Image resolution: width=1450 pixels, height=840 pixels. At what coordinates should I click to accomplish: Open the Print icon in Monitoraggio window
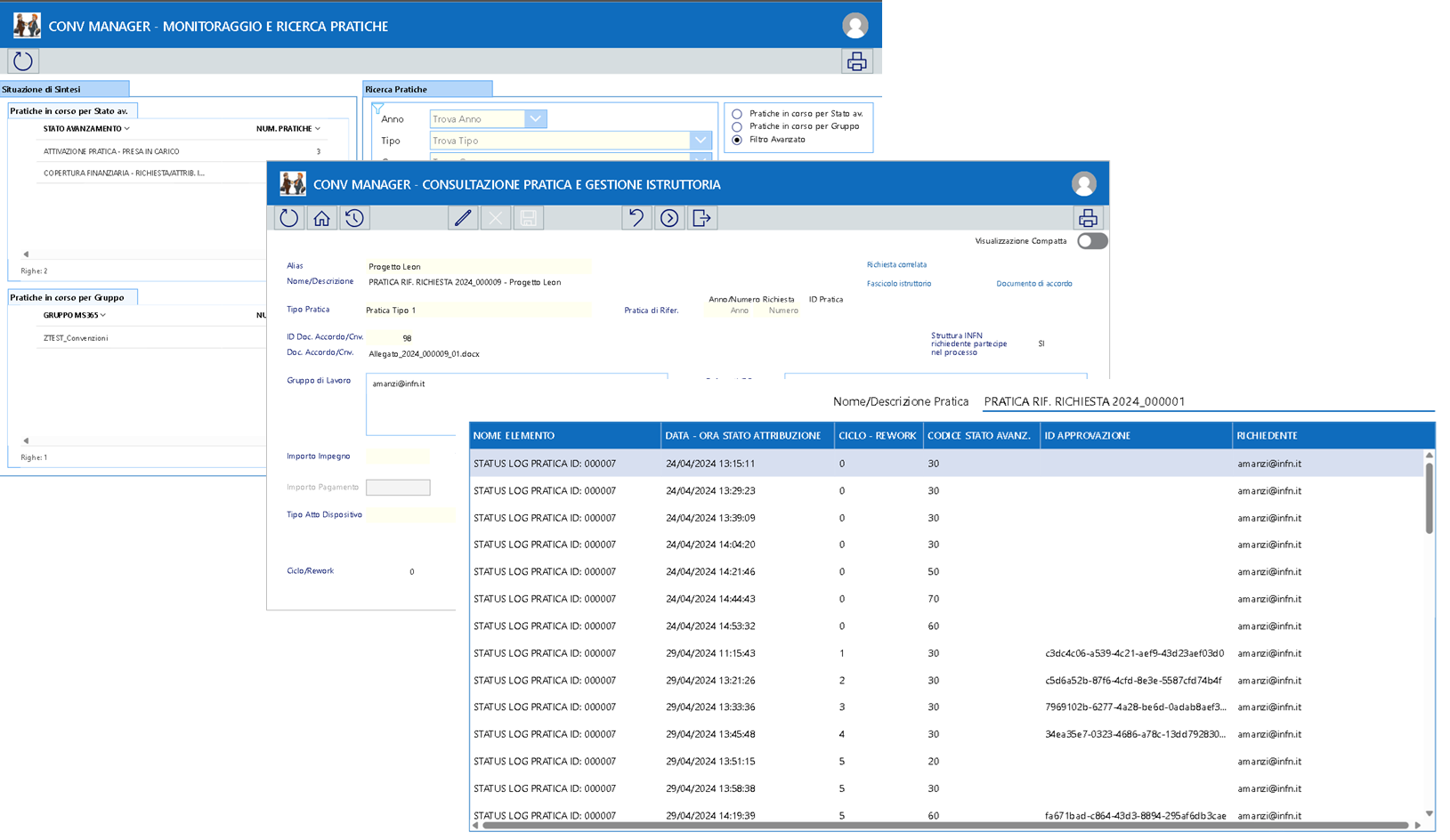pos(856,60)
